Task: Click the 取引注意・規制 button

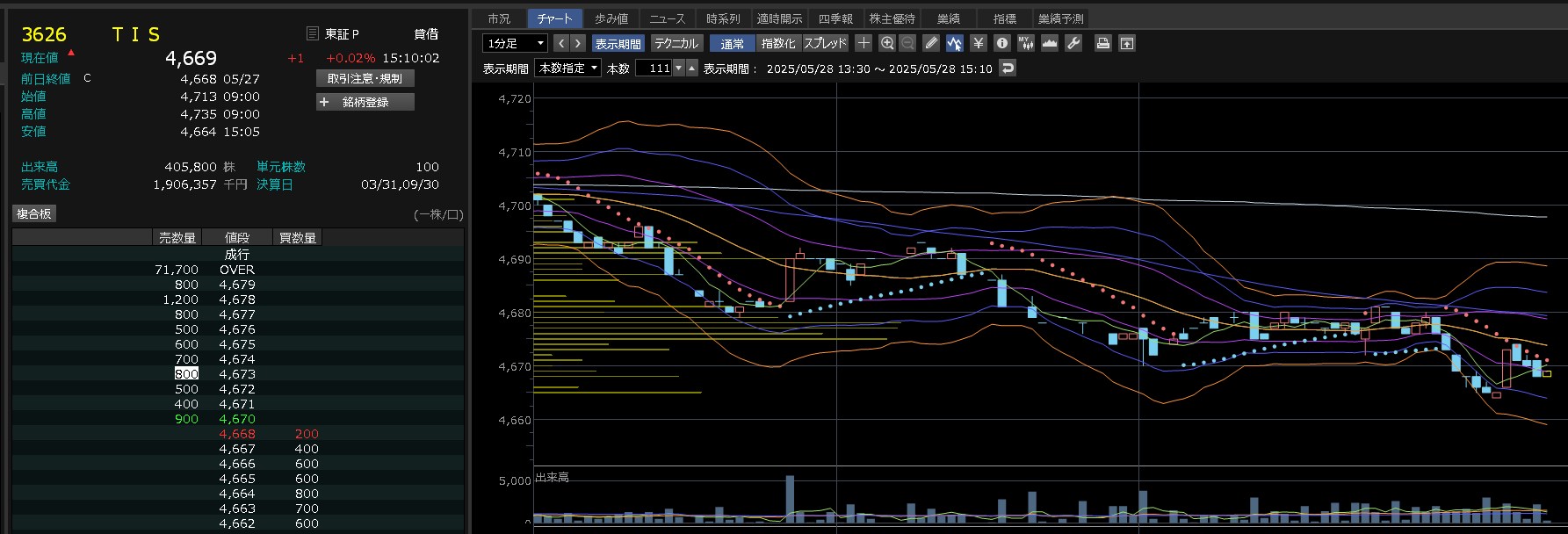Action: (x=365, y=78)
